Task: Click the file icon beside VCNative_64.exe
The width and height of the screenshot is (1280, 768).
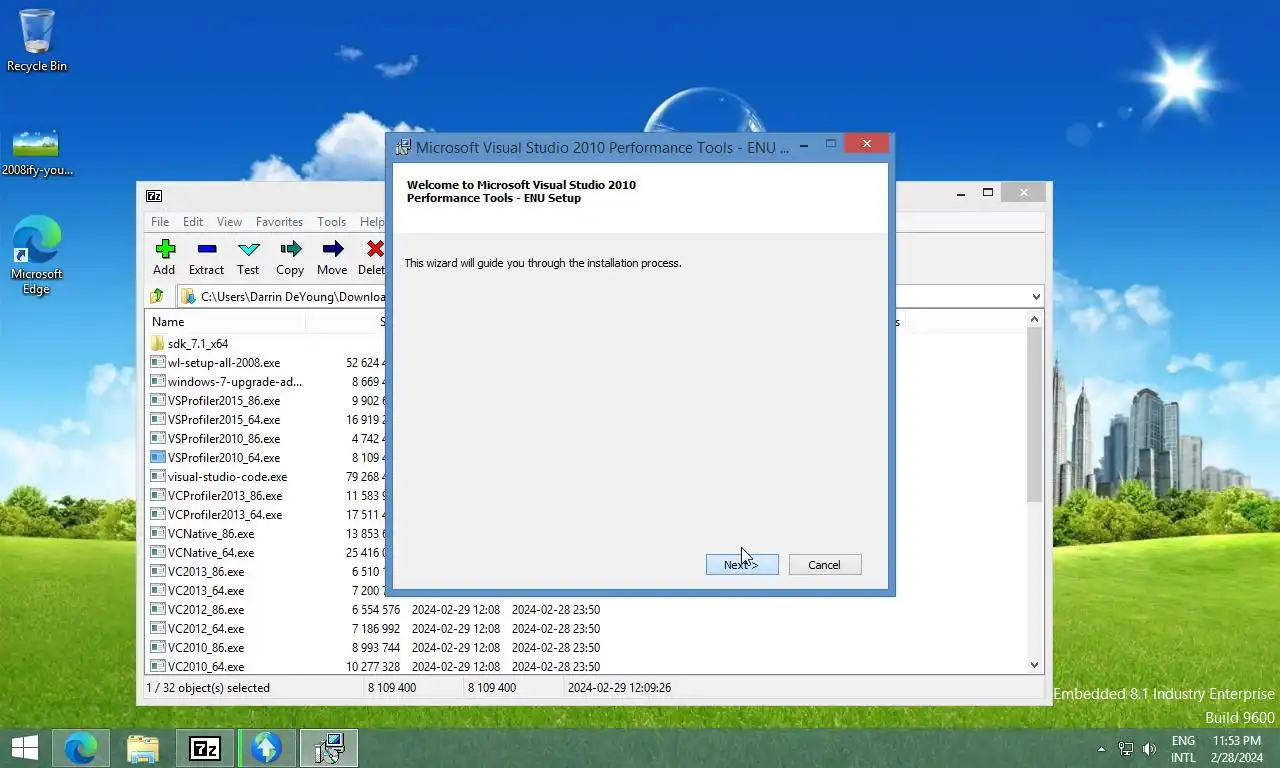Action: click(157, 553)
